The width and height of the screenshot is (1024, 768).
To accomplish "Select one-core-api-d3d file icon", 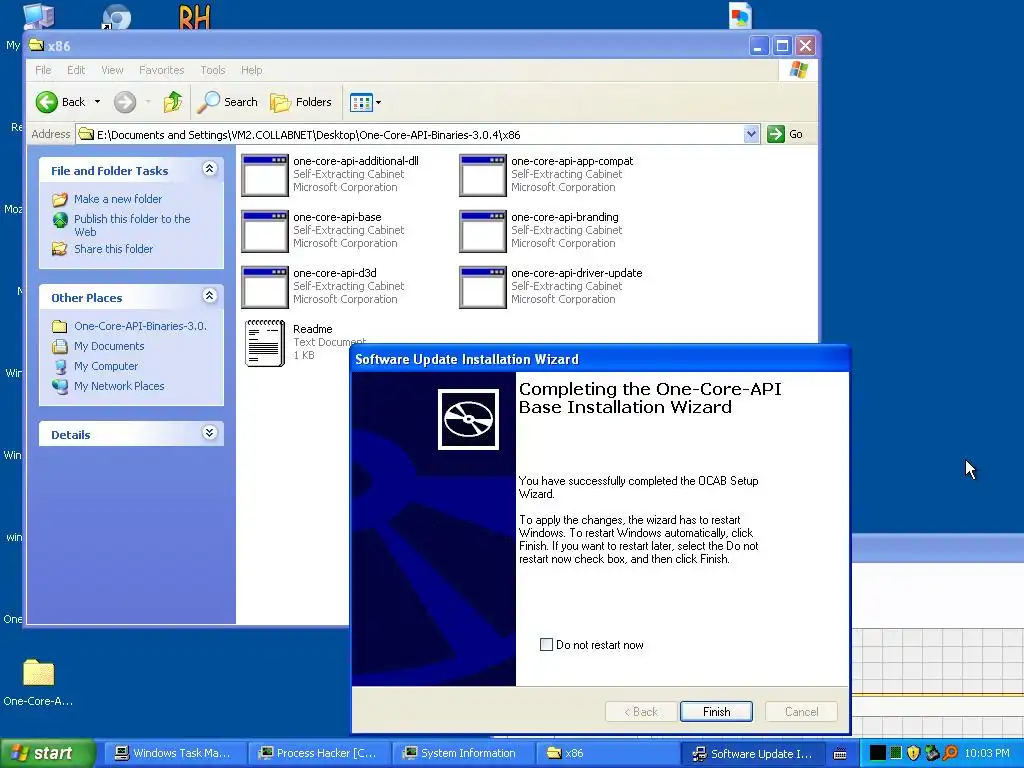I will [x=264, y=287].
